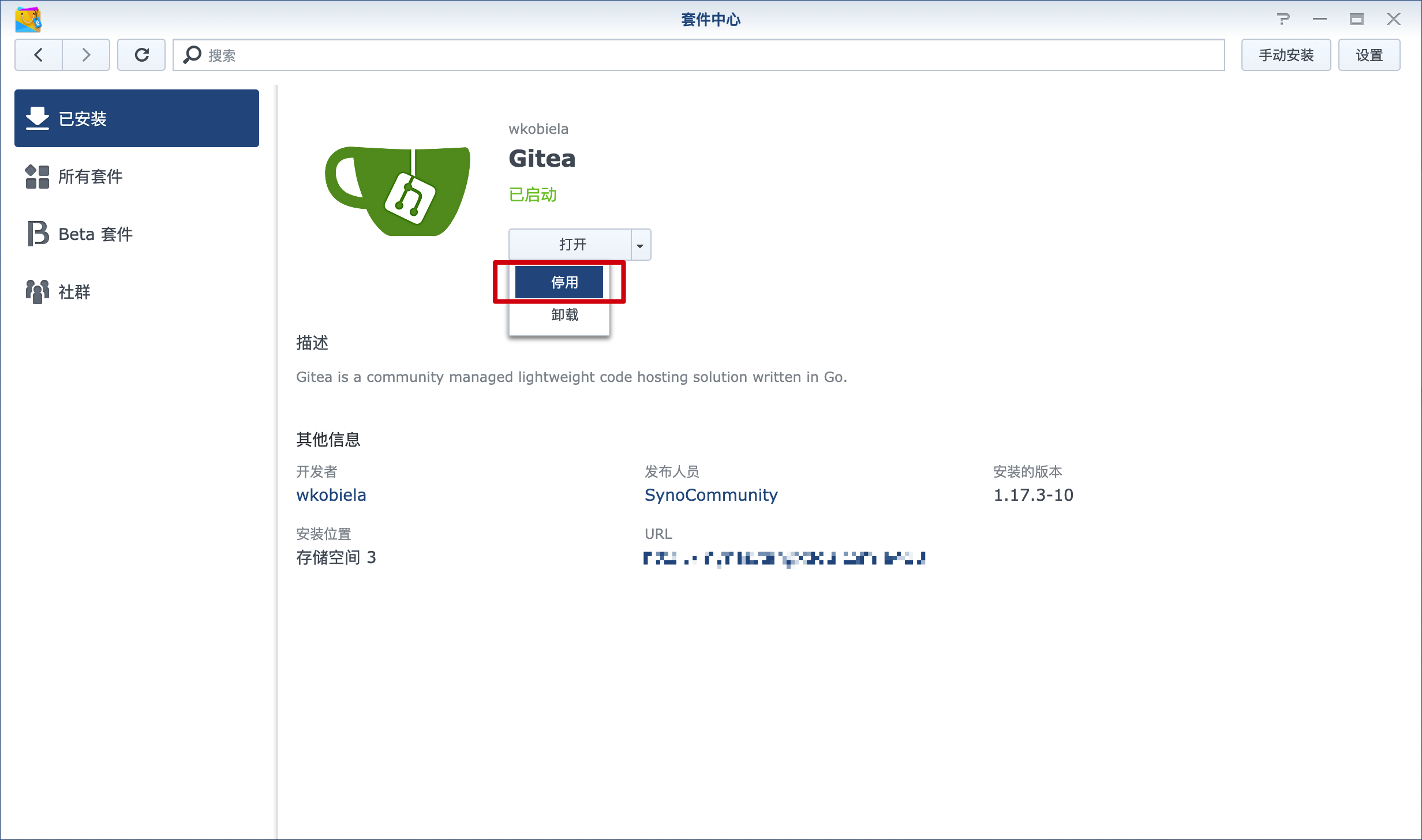The image size is (1422, 840).
Task: Open 设置 settings
Action: coord(1369,55)
